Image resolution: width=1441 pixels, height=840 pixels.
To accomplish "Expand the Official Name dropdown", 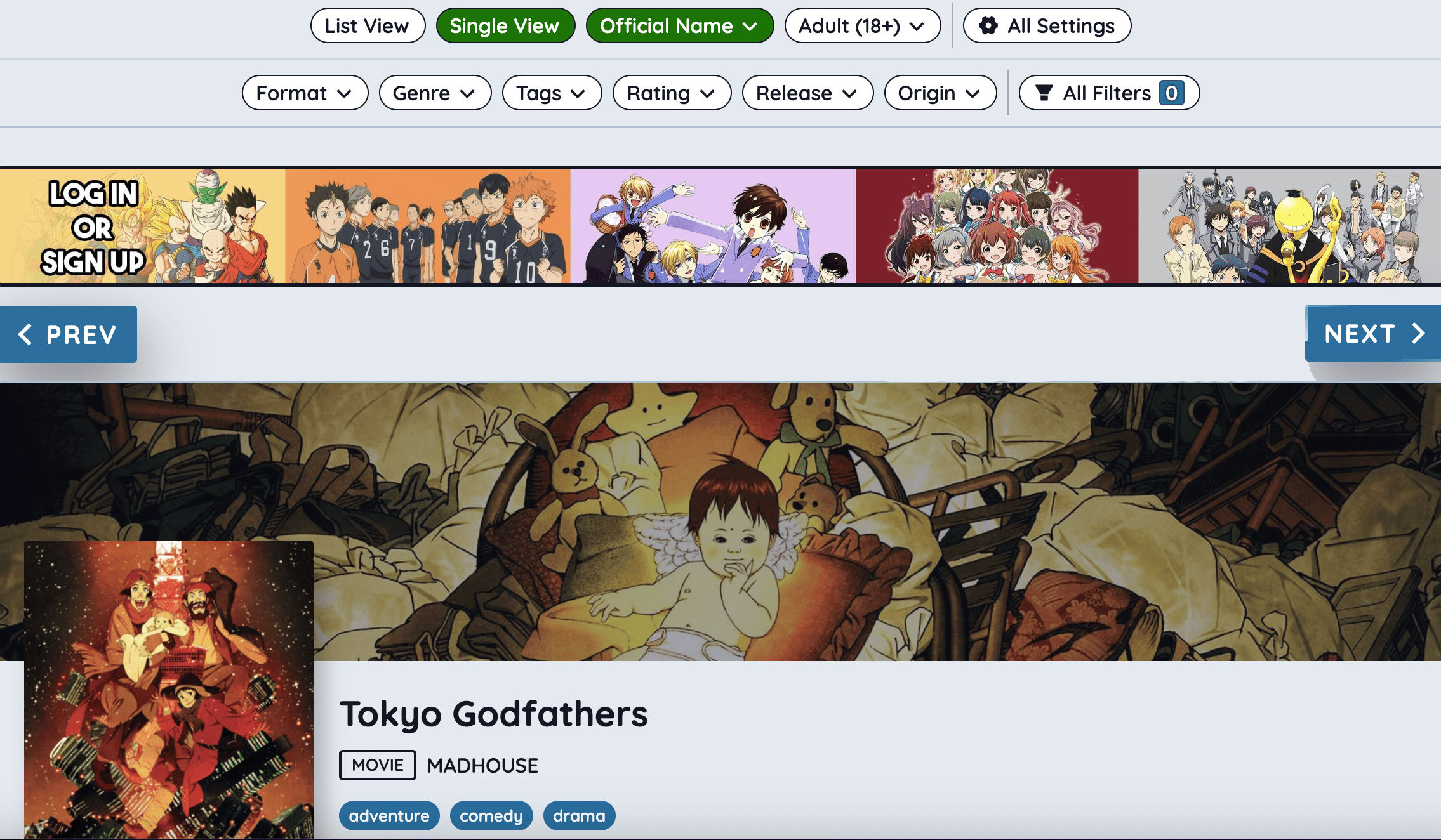I will (x=680, y=26).
